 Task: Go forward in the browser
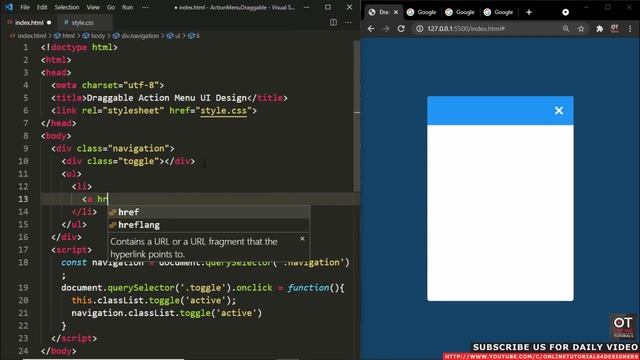tap(386, 29)
